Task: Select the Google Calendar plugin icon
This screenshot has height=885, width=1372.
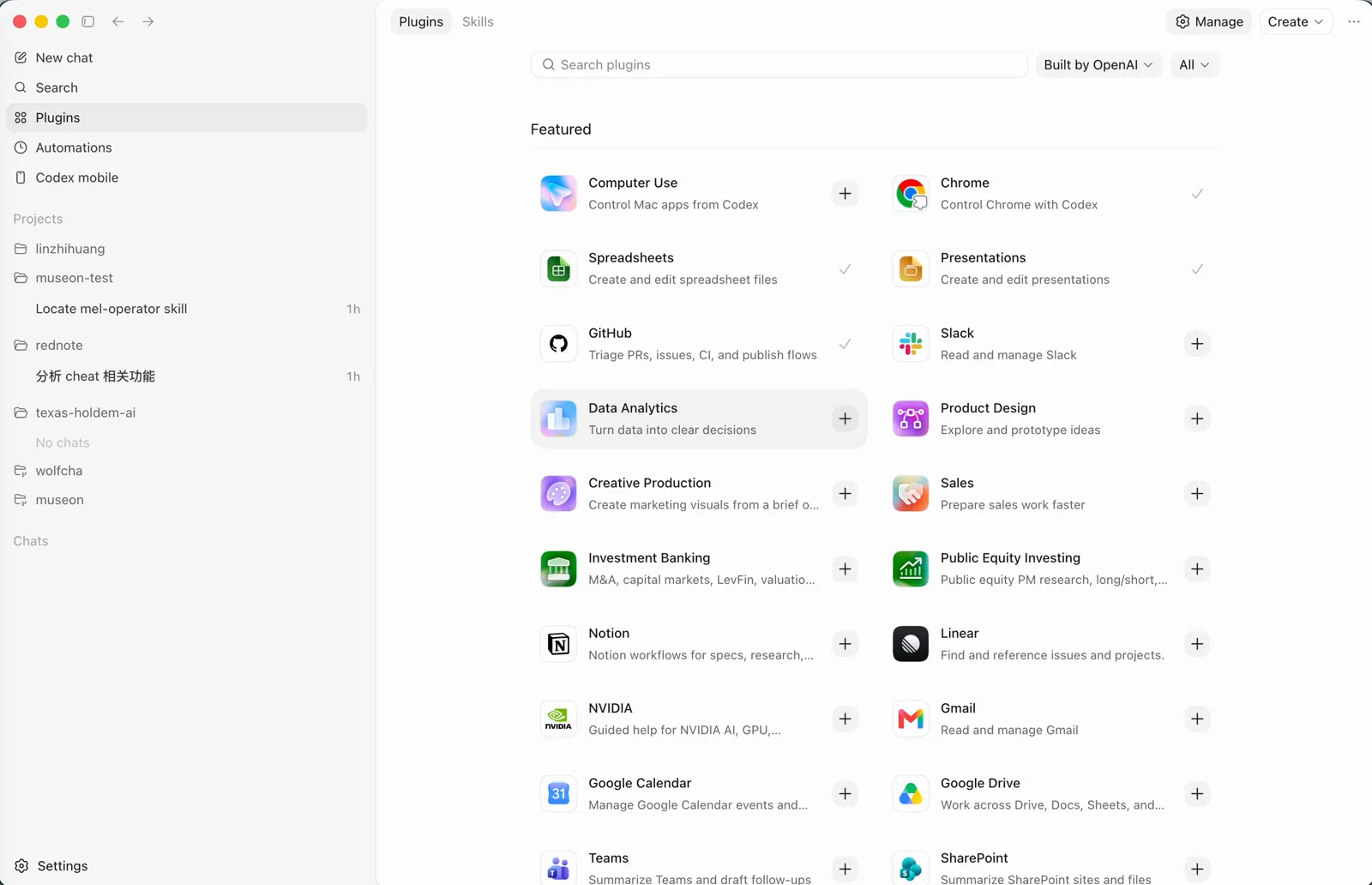Action: (558, 794)
